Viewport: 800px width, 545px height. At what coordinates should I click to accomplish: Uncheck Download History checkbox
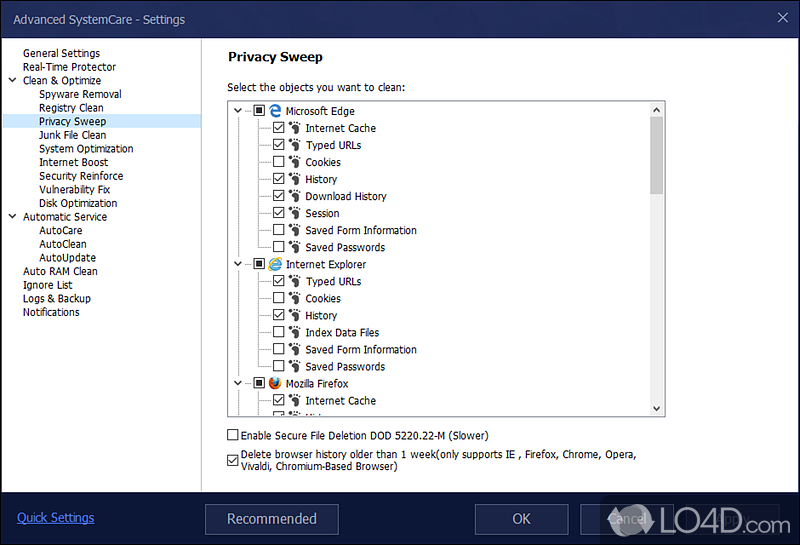[x=279, y=196]
